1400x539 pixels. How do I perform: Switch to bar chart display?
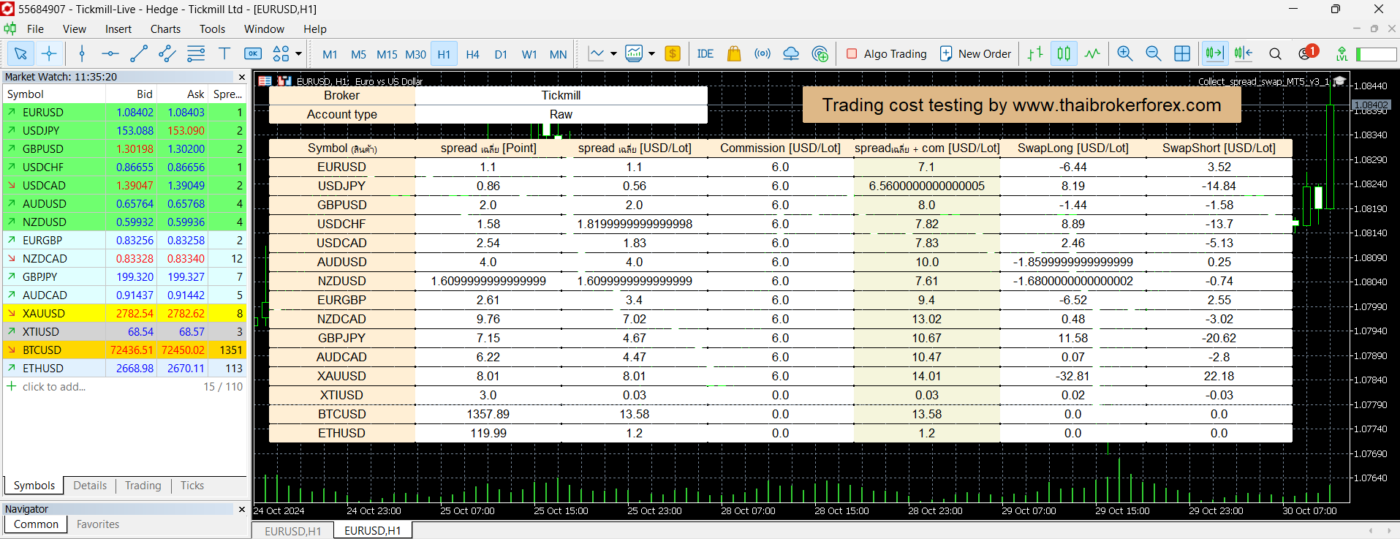point(1036,53)
